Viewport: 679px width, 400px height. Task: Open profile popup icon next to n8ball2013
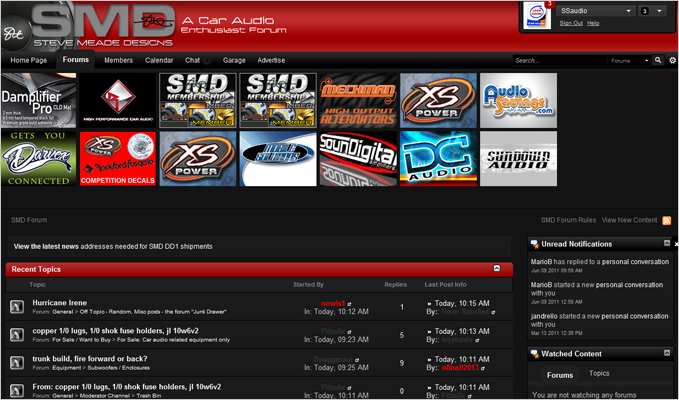(x=483, y=368)
